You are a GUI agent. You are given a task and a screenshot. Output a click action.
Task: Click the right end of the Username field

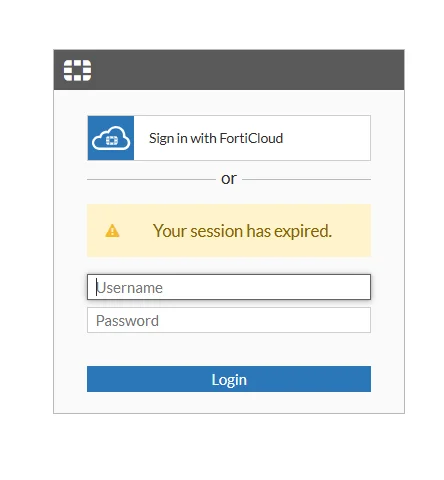360,287
